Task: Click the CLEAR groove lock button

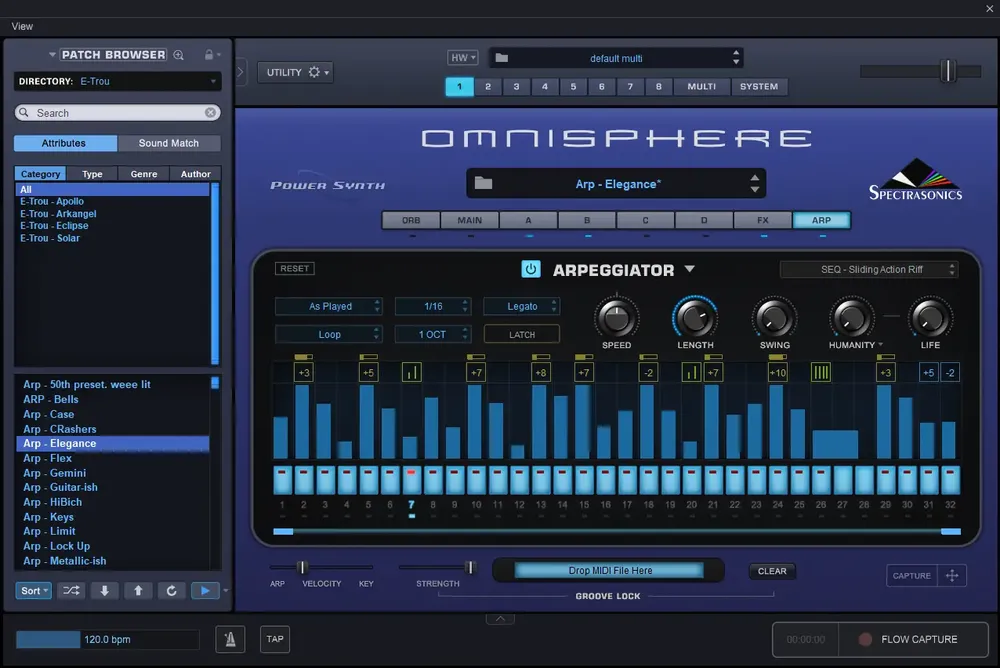Action: coord(772,571)
